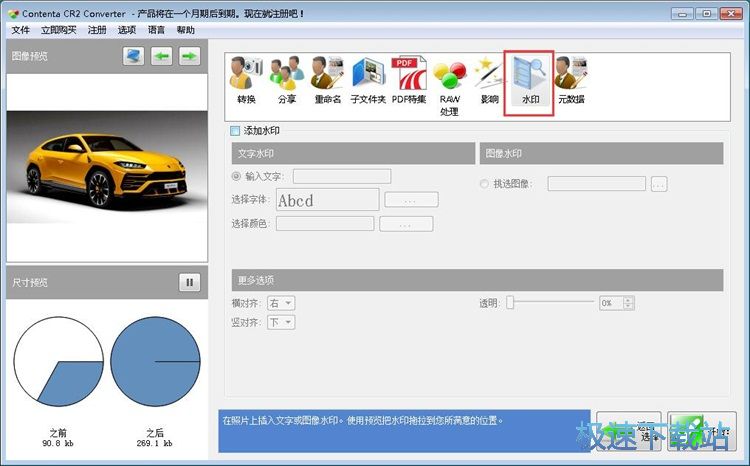The width and height of the screenshot is (750, 466).
Task: Click the 挑选图像 path input field
Action: (x=596, y=184)
